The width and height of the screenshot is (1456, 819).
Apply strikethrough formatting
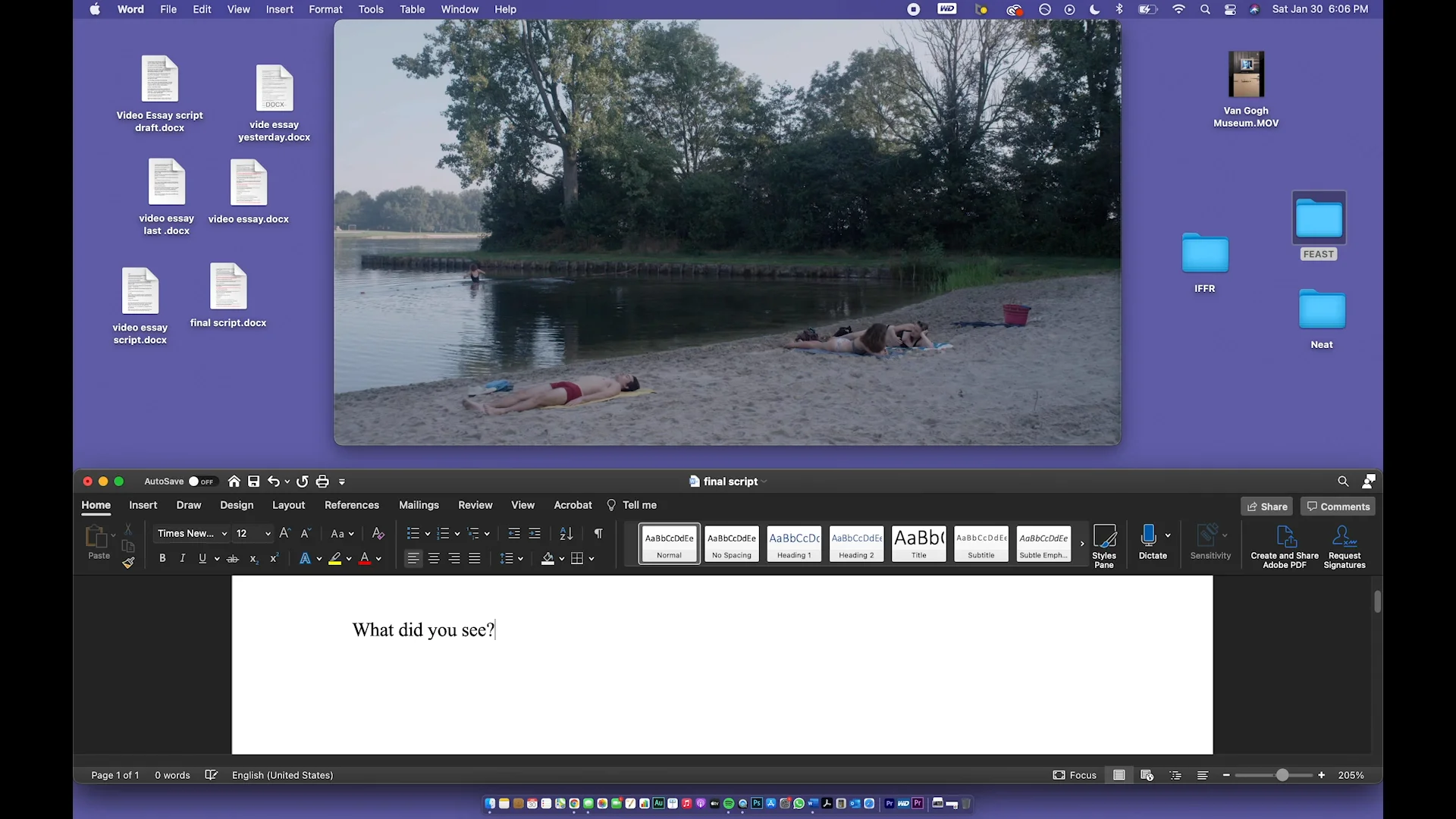tap(233, 558)
